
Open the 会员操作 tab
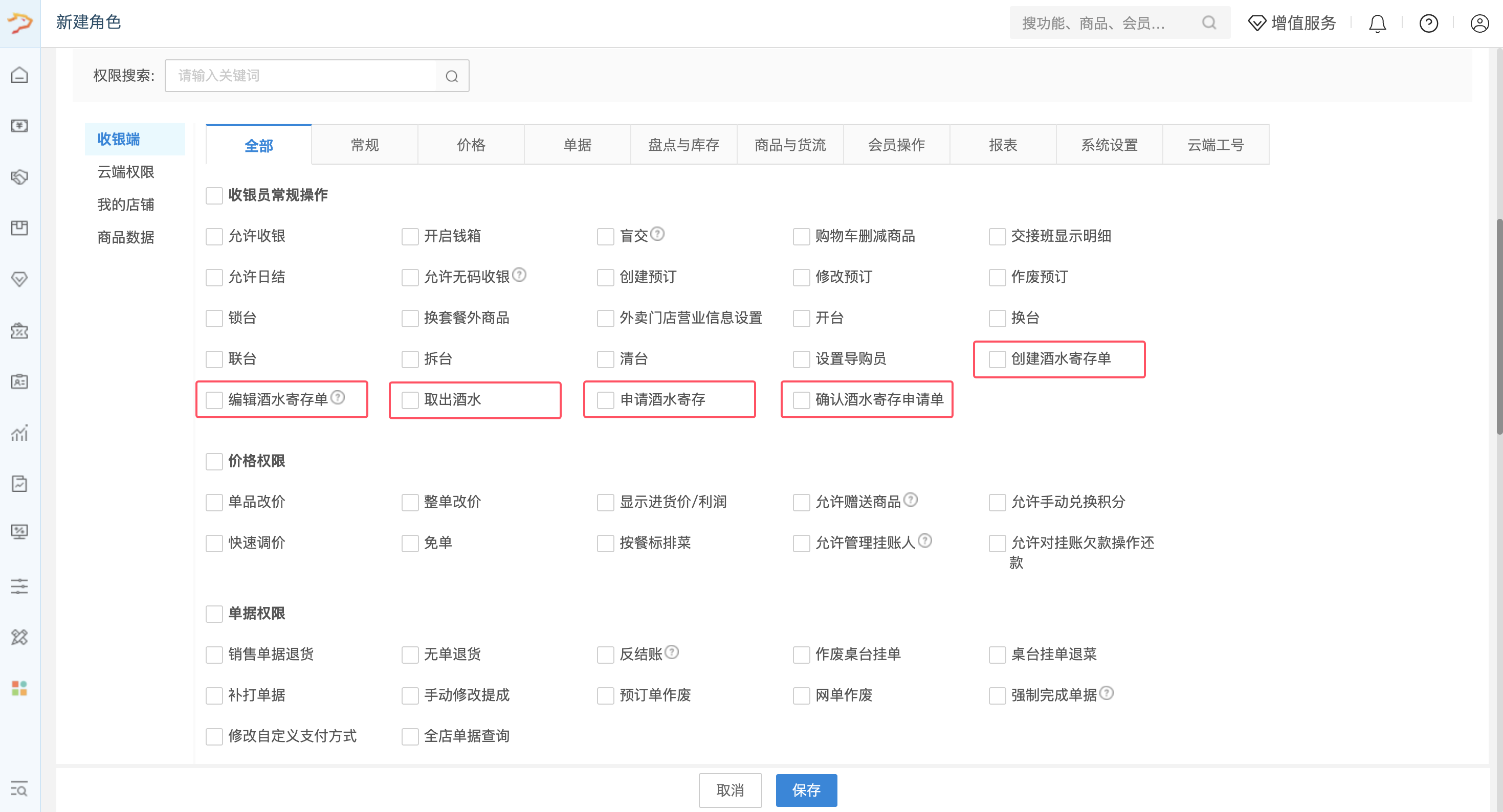point(896,145)
